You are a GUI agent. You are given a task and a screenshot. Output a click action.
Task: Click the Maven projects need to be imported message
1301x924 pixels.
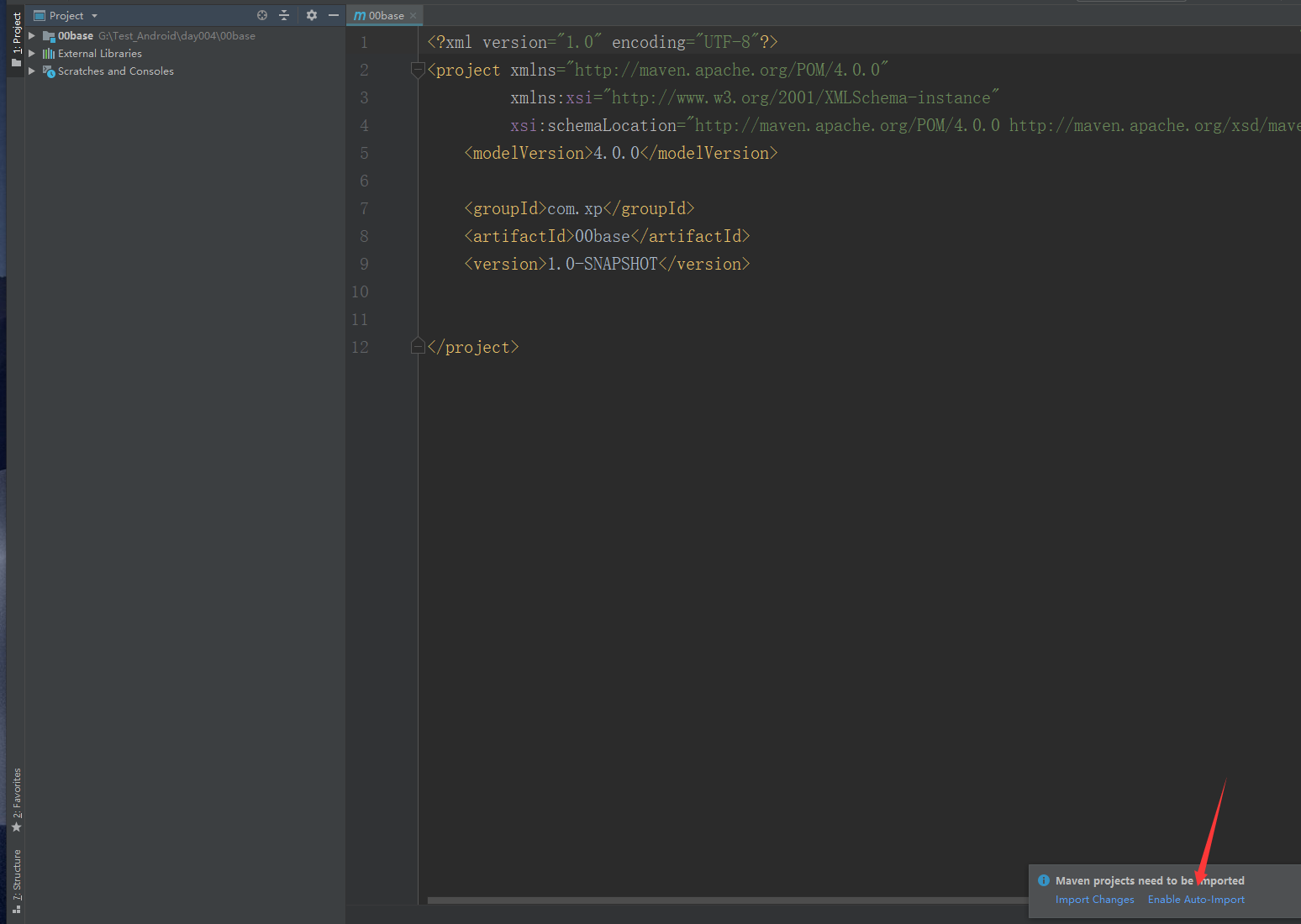pos(1150,880)
